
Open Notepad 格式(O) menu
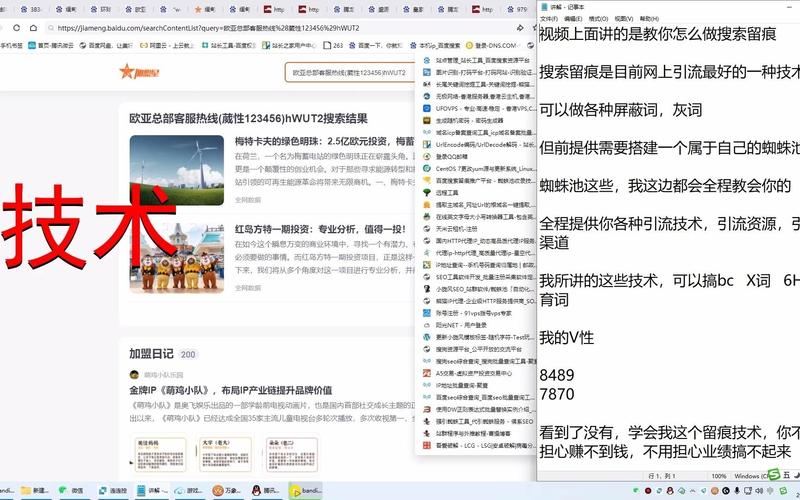pyautogui.click(x=598, y=19)
